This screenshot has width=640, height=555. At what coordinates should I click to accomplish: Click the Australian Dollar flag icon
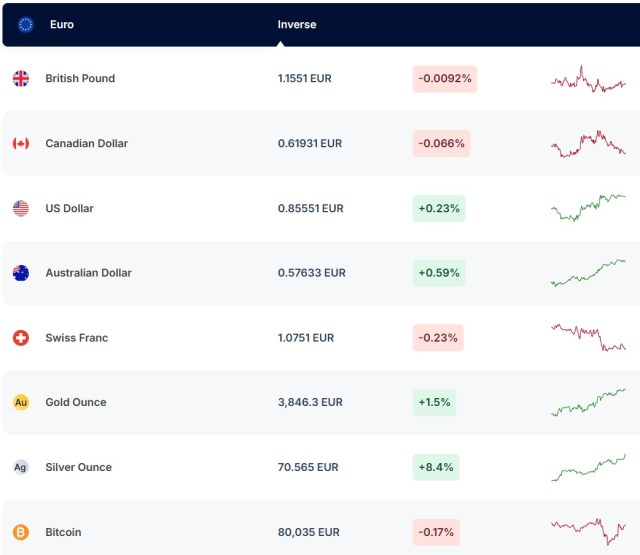click(x=21, y=273)
